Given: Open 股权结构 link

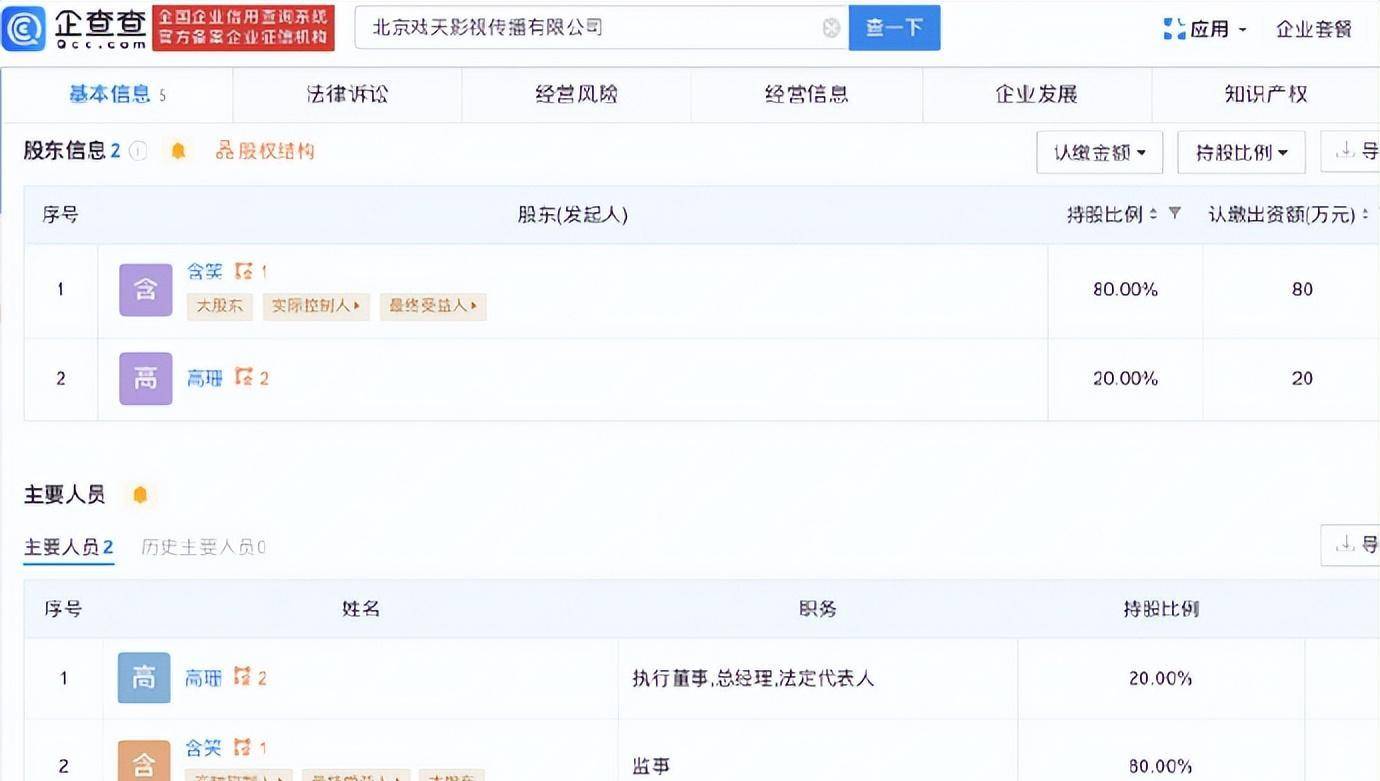Looking at the screenshot, I should (x=276, y=151).
